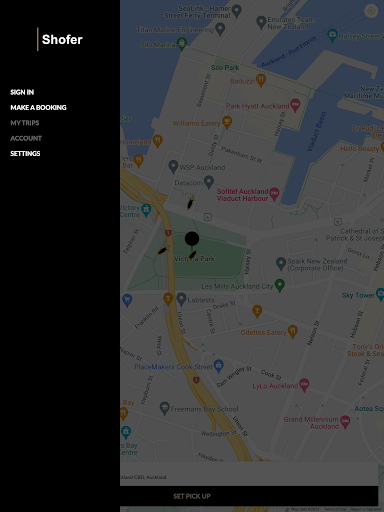384x512 pixels.
Task: Click the Shofer logo
Action: tap(60, 39)
